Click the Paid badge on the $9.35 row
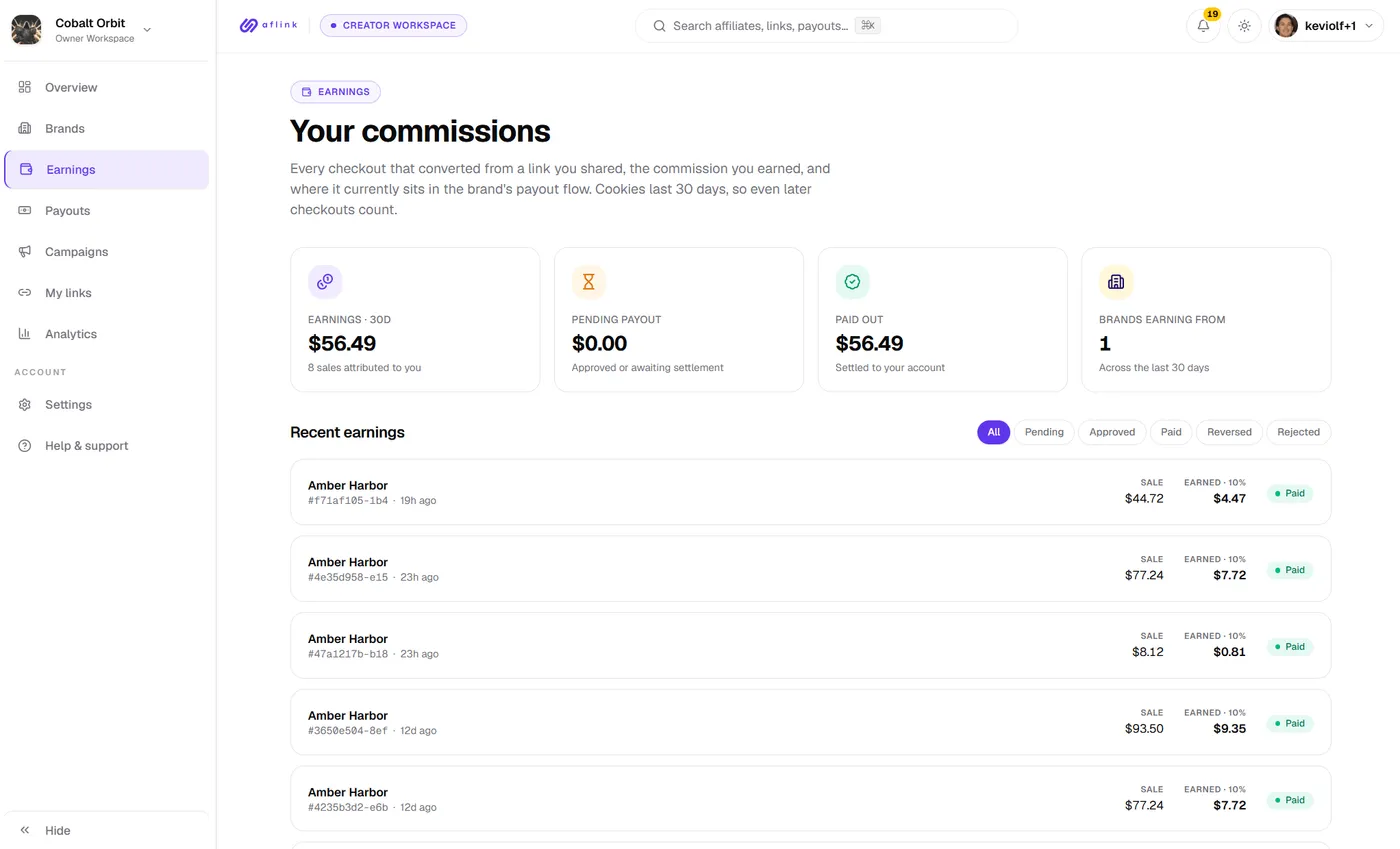1400x849 pixels. coord(1289,723)
